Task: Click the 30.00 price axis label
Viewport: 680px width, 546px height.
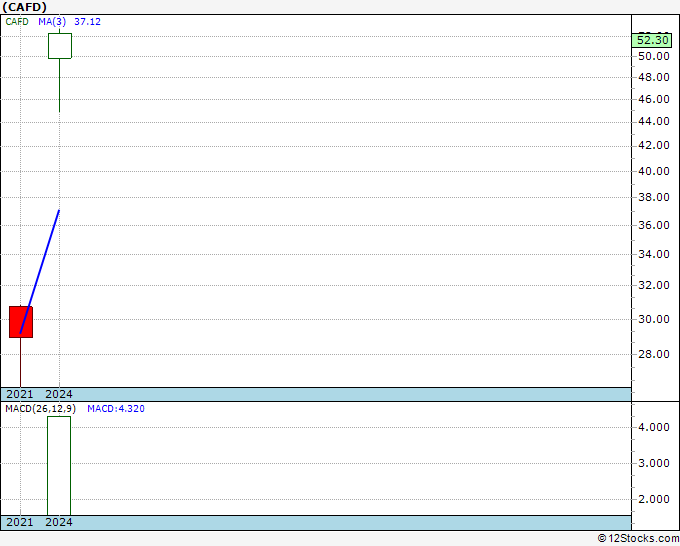Action: [x=654, y=319]
